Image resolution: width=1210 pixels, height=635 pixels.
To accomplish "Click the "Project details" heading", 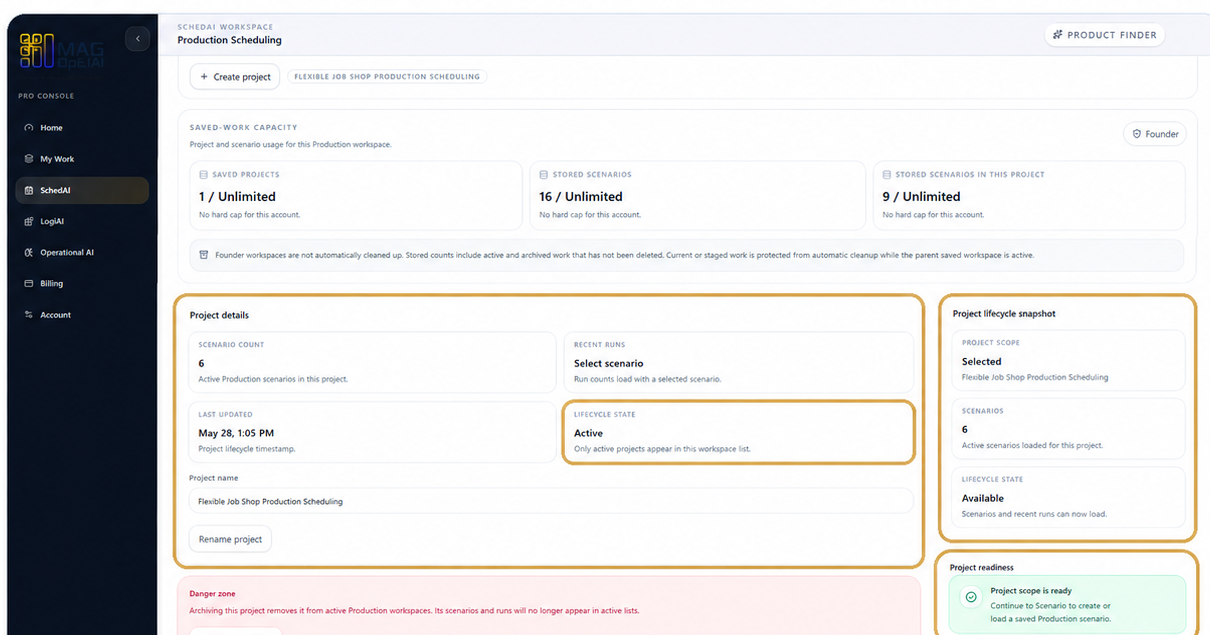I will pos(218,316).
